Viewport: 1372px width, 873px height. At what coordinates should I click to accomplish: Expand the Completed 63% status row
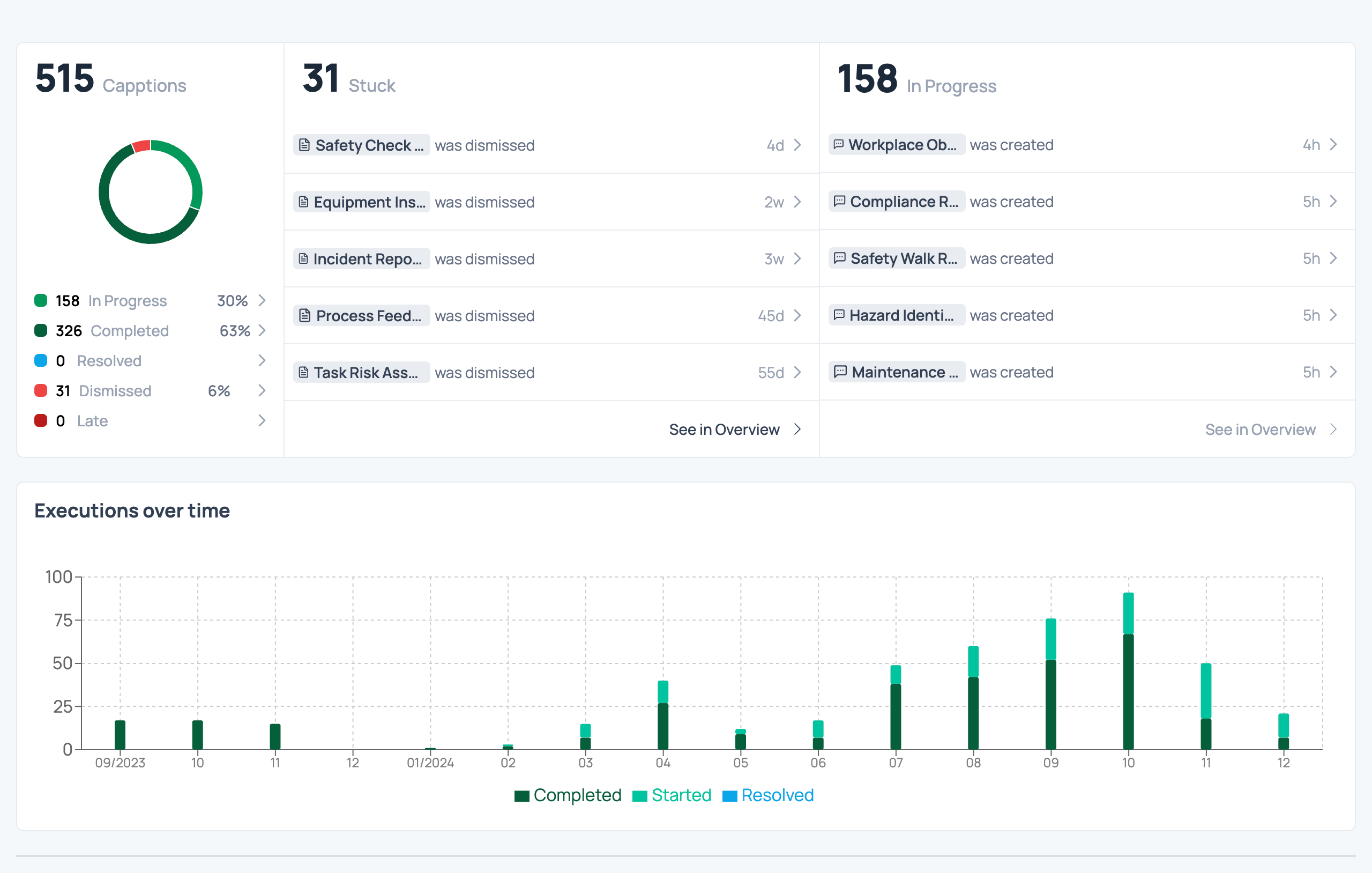click(x=262, y=331)
